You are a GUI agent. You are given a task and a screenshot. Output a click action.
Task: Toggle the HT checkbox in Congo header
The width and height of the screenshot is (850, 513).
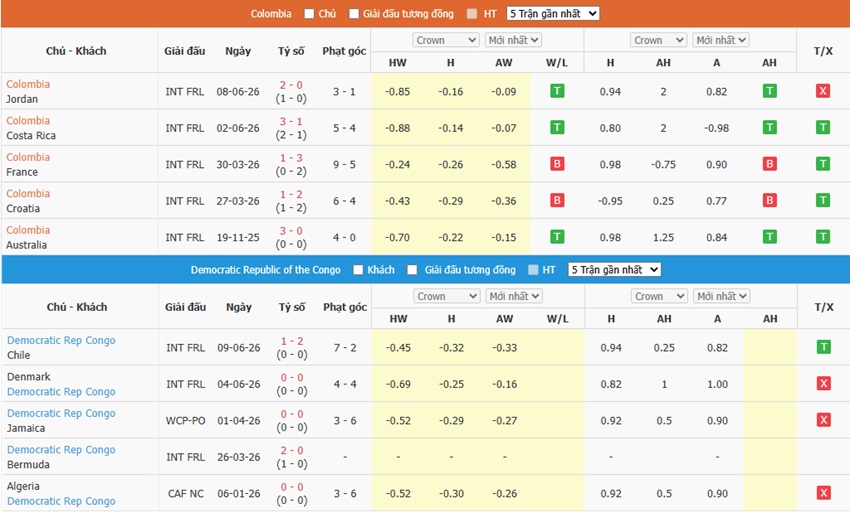[533, 270]
